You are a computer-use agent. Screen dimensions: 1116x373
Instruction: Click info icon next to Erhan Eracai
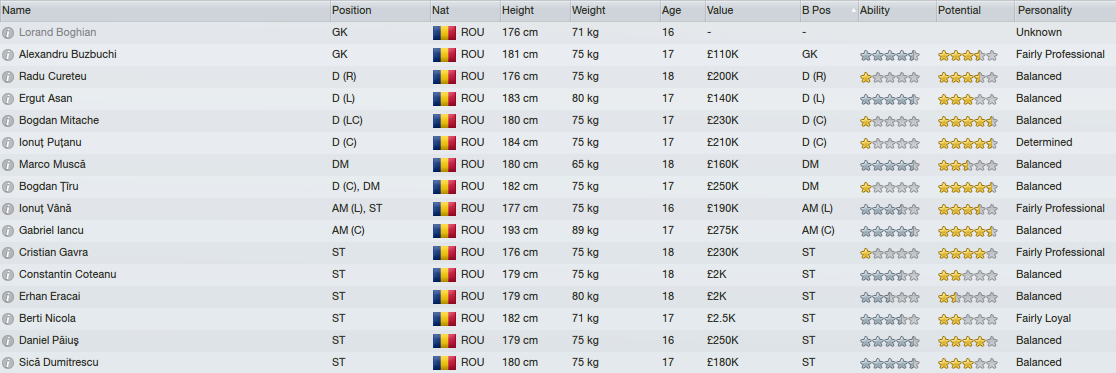pos(8,297)
